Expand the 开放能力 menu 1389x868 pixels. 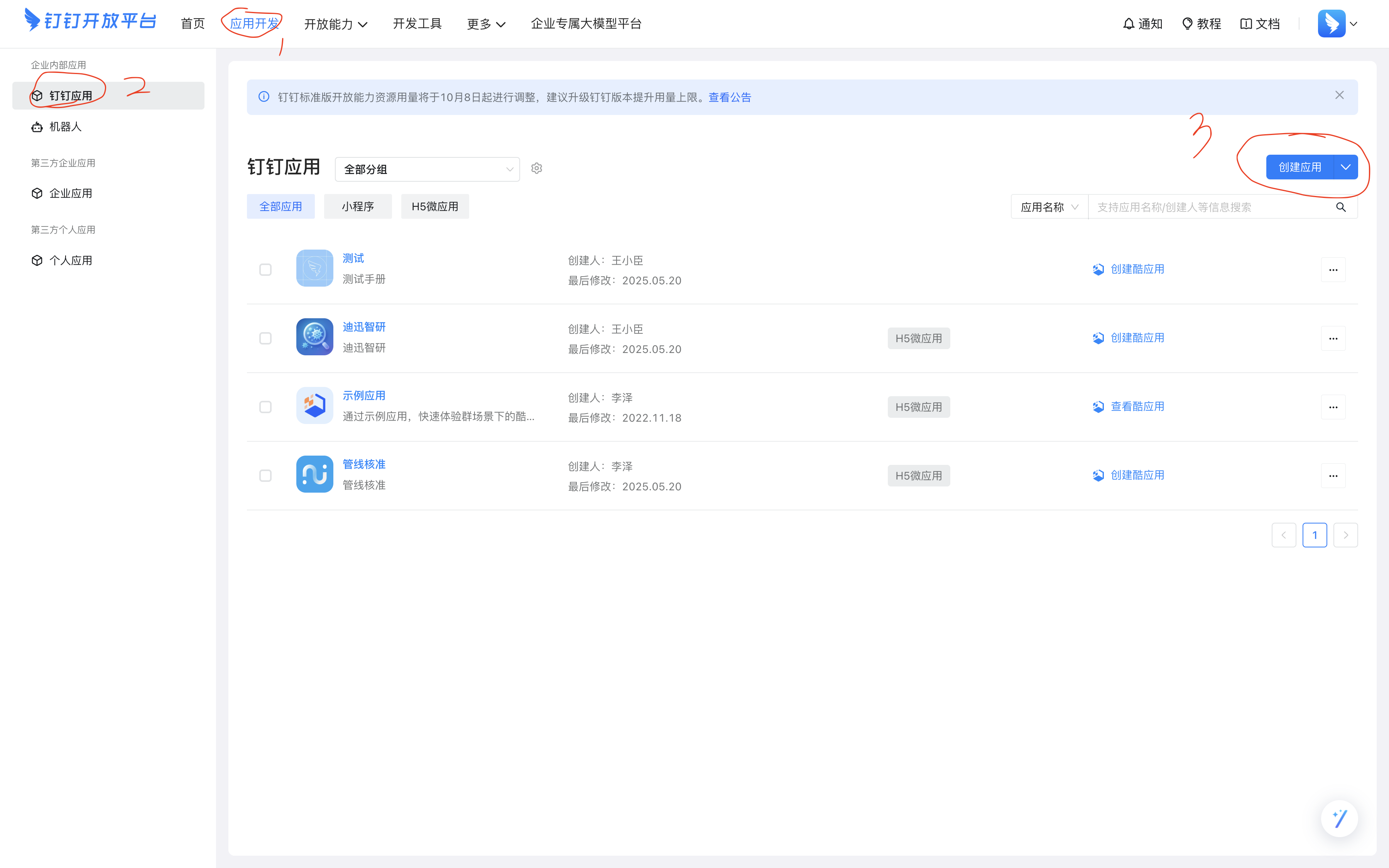(336, 24)
